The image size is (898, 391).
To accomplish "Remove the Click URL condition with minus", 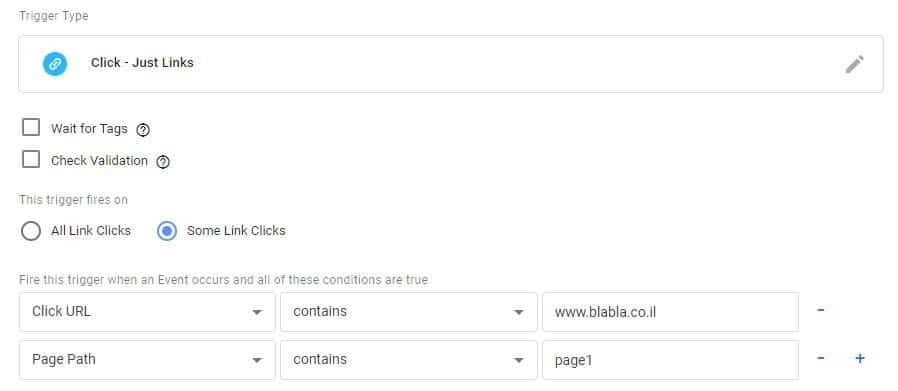I will (x=821, y=310).
